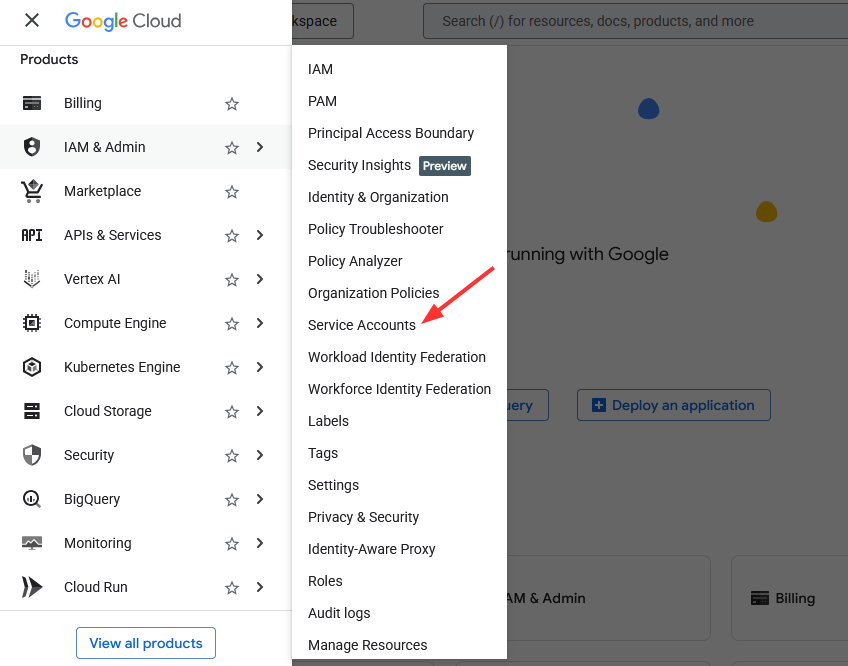Expand the APIs & Services submenu arrow
Screen dimensions: 848x666
coord(260,235)
